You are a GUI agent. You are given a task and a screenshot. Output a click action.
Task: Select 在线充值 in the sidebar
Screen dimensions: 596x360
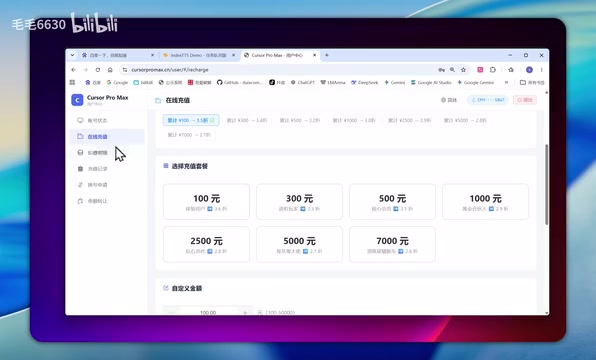click(107, 136)
